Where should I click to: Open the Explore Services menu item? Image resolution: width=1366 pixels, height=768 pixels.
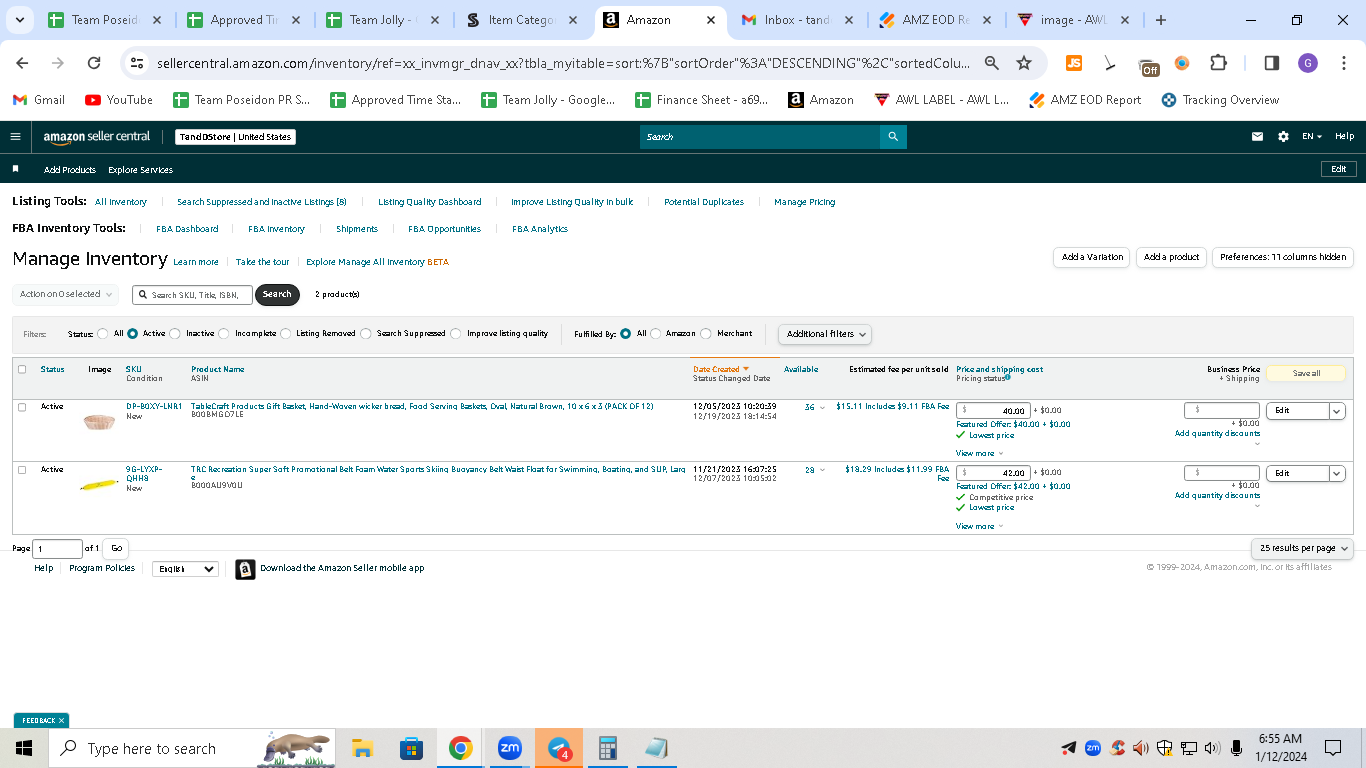[140, 170]
